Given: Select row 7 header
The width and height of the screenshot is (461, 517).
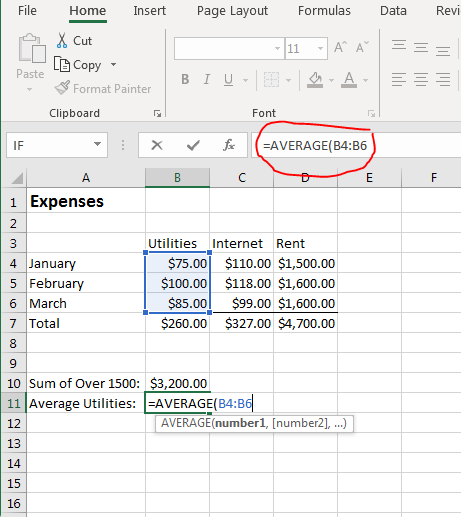Looking at the screenshot, I should coord(13,323).
